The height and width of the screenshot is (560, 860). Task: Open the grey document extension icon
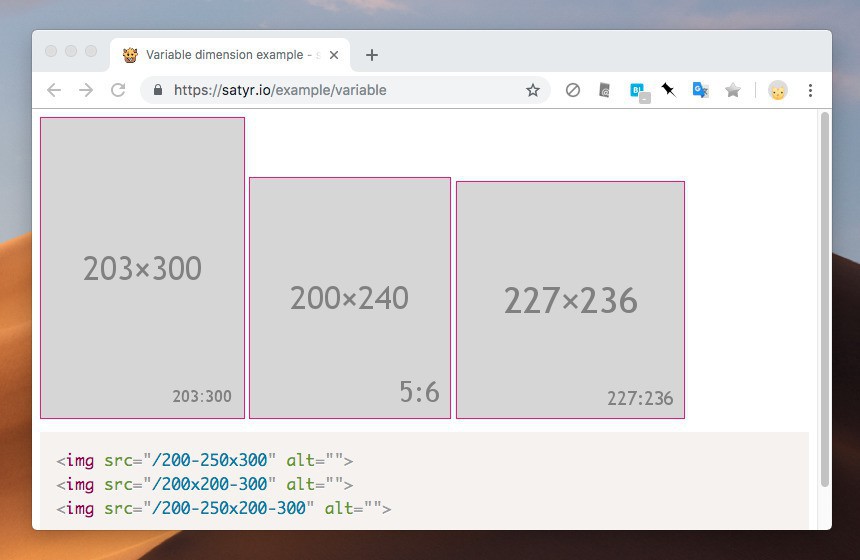coord(604,90)
